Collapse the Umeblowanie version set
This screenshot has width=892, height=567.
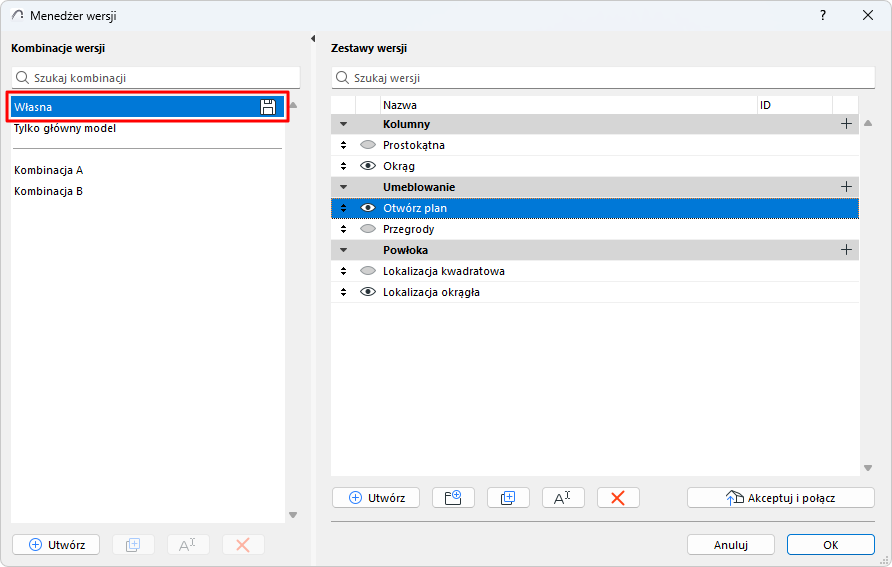(x=344, y=187)
